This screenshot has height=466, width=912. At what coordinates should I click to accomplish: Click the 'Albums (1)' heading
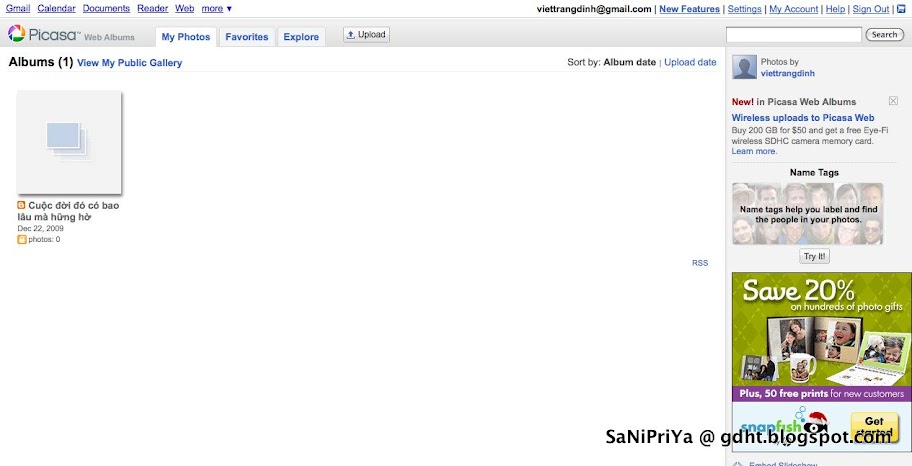41,62
